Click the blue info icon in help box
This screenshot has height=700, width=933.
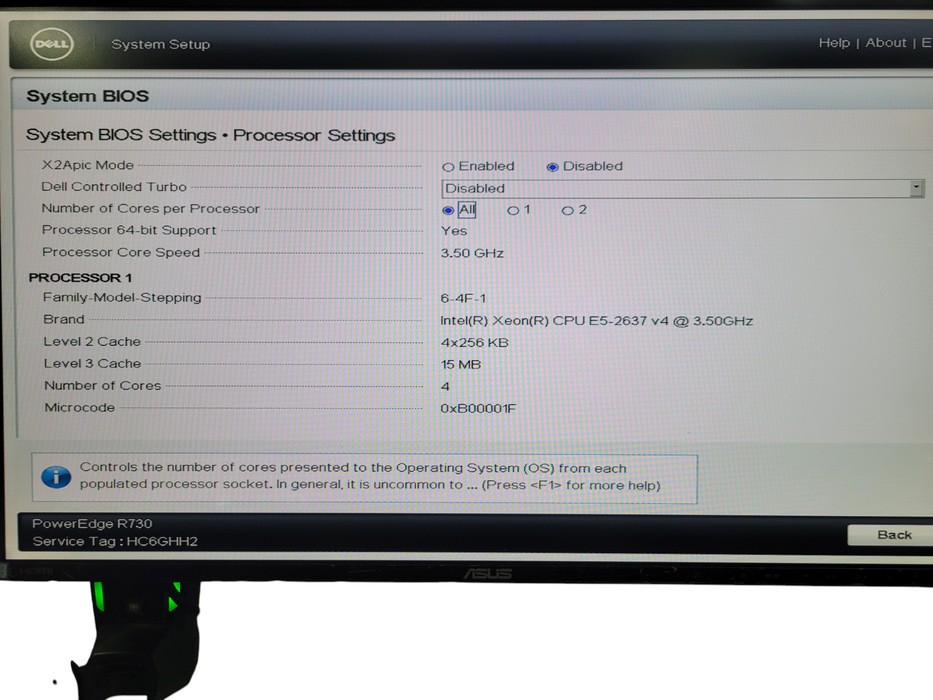point(57,477)
